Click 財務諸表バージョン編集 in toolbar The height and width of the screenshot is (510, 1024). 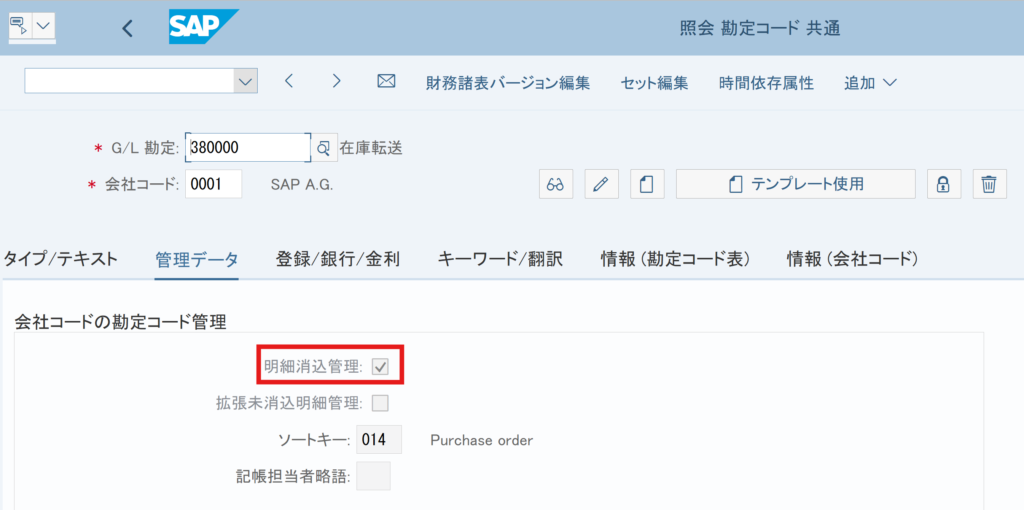coord(508,83)
